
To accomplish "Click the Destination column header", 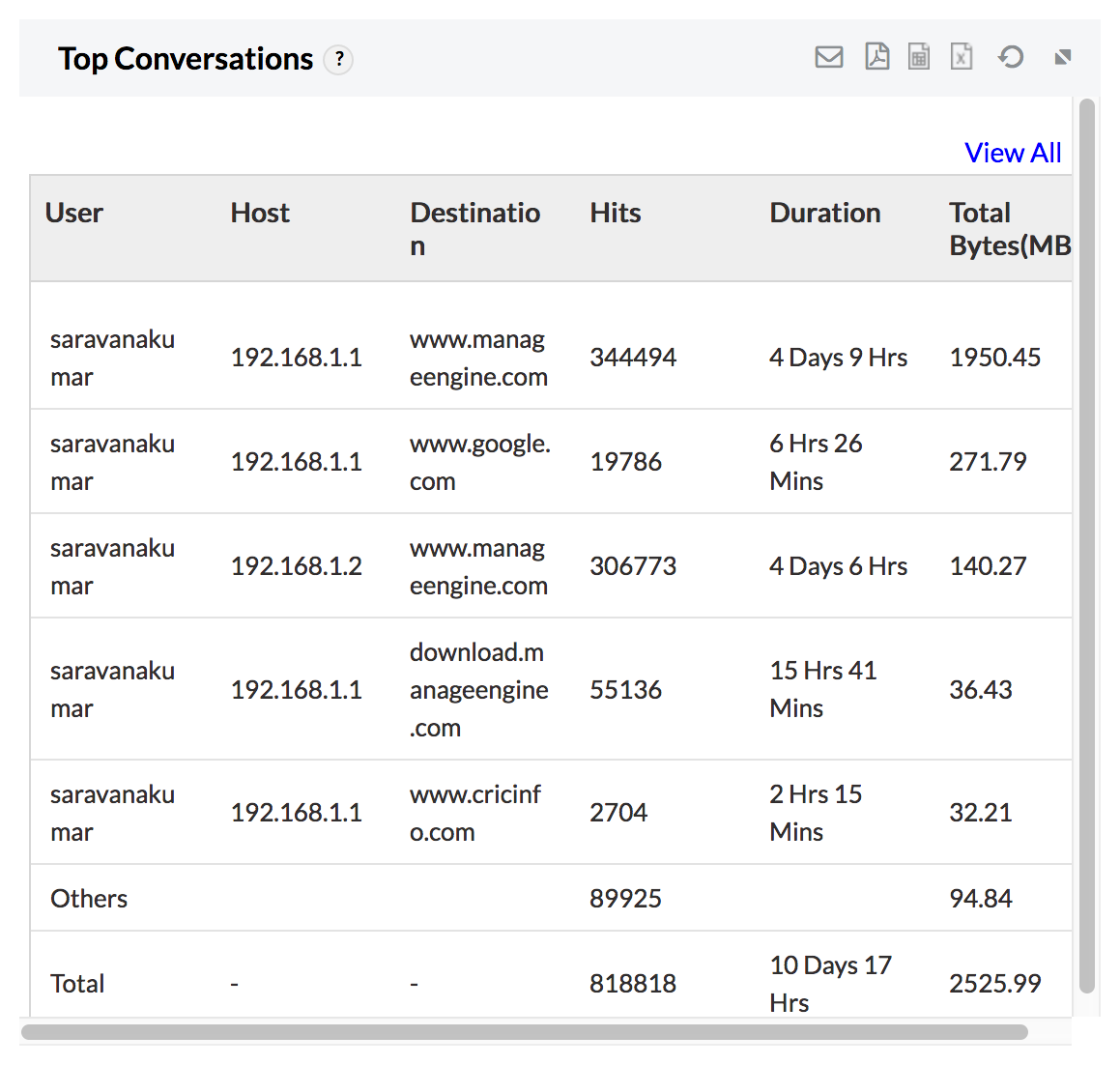I will point(474,228).
